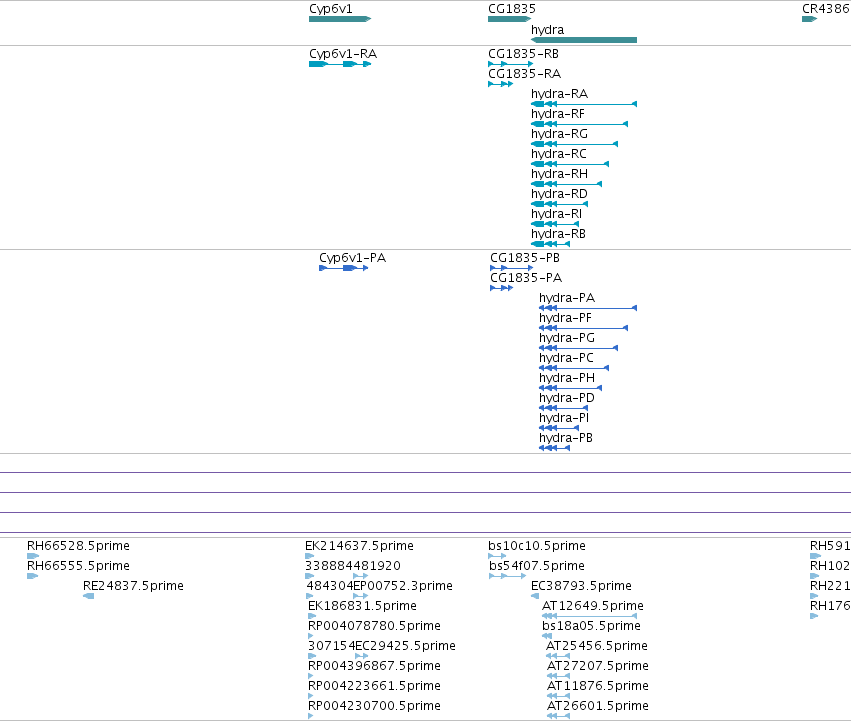Click the hydra-PB protein label
Image resolution: width=851 pixels, height=721 pixels.
coord(566,438)
